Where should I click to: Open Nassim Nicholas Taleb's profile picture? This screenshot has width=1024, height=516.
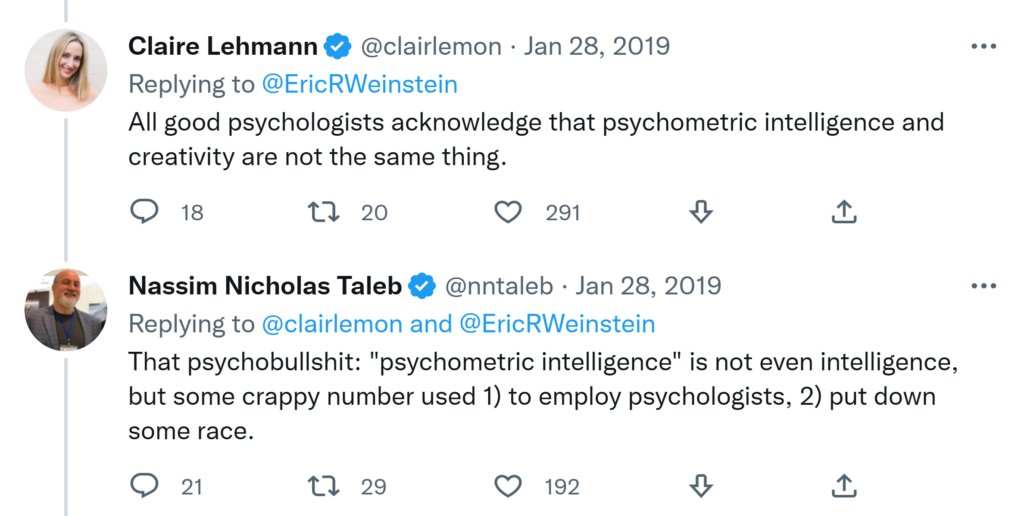tap(66, 309)
